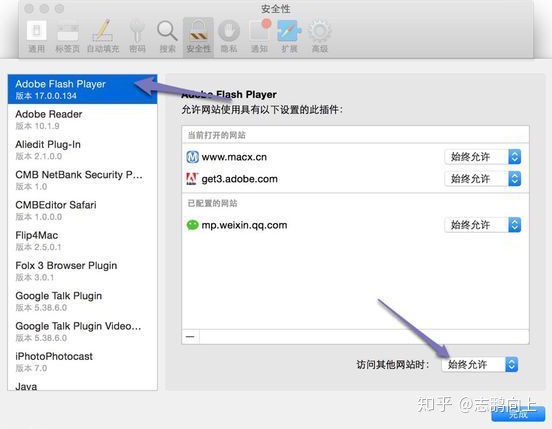Click mp.weixin.qq.com website row
The height and width of the screenshot is (429, 552).
pos(355,225)
